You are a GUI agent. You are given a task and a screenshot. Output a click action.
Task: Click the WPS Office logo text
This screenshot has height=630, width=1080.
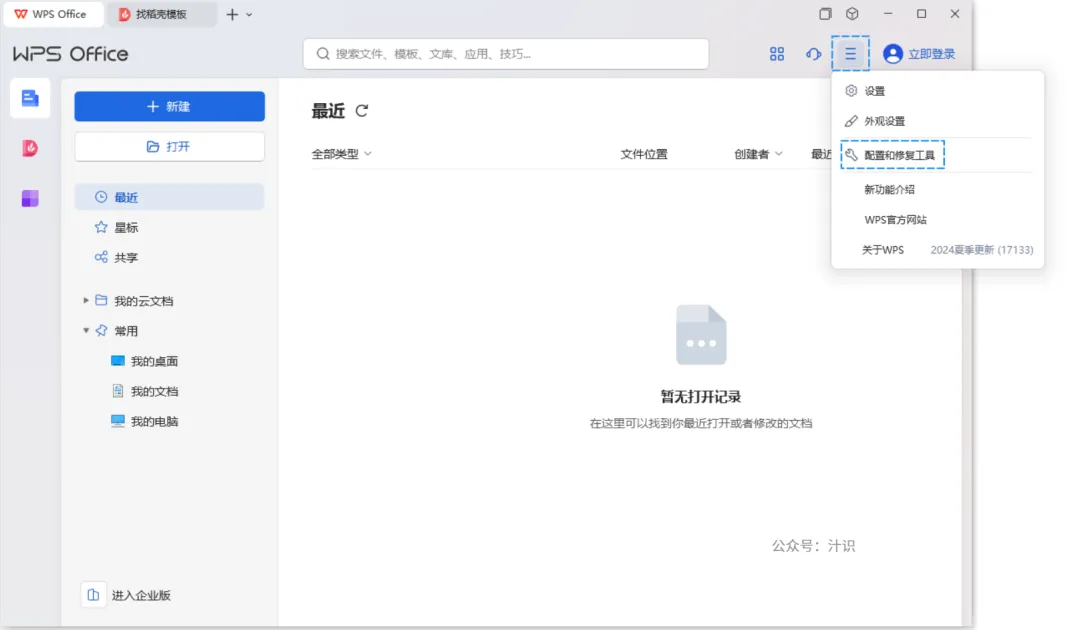(70, 54)
